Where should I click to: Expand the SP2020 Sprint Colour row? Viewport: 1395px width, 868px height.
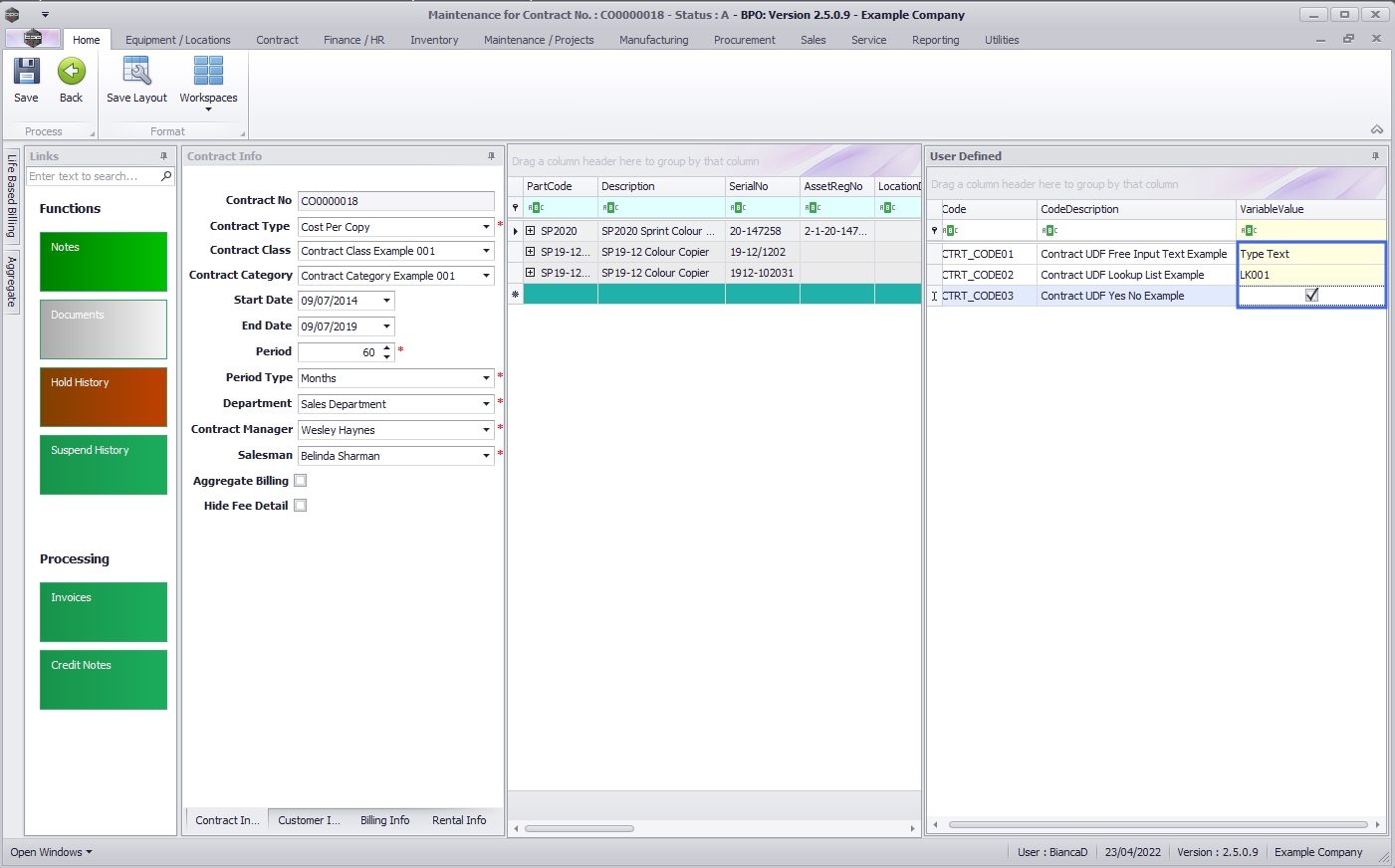531,231
